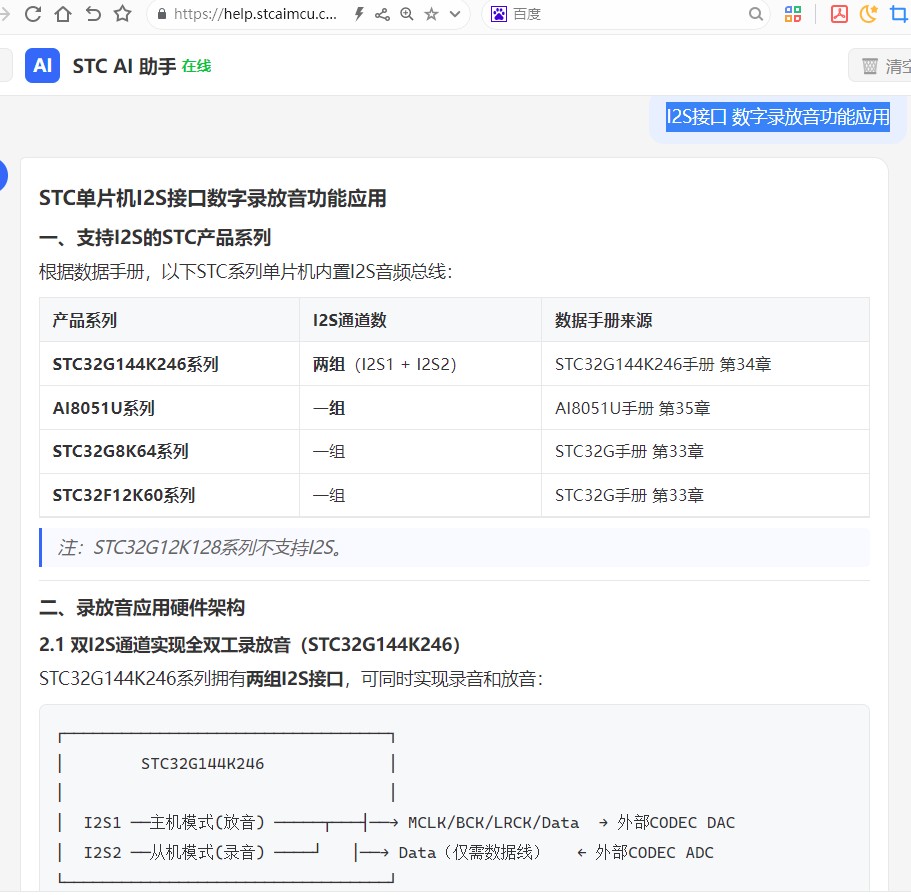Image resolution: width=911 pixels, height=895 pixels.
Task: Click the Baidu paw search engine icon
Action: [499, 14]
